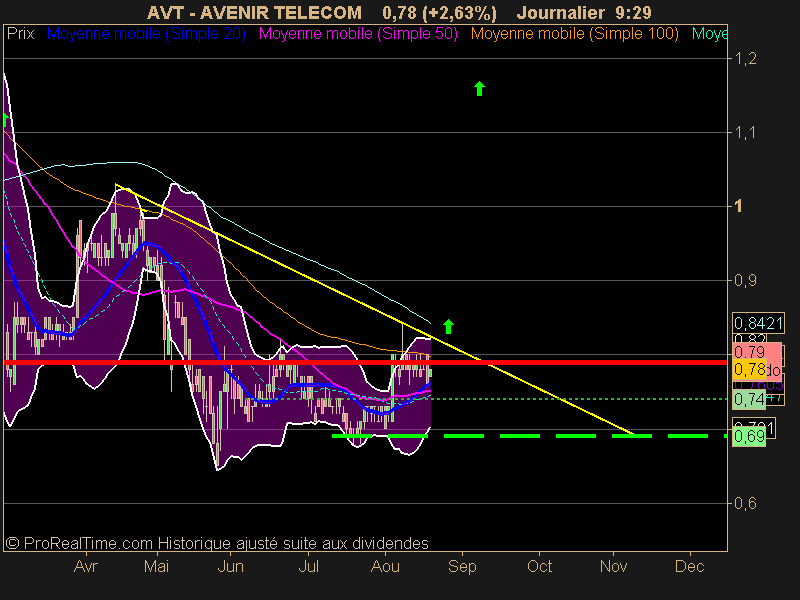Click the cyan 0,8421 price label
The width and height of the screenshot is (800, 600).
click(758, 323)
